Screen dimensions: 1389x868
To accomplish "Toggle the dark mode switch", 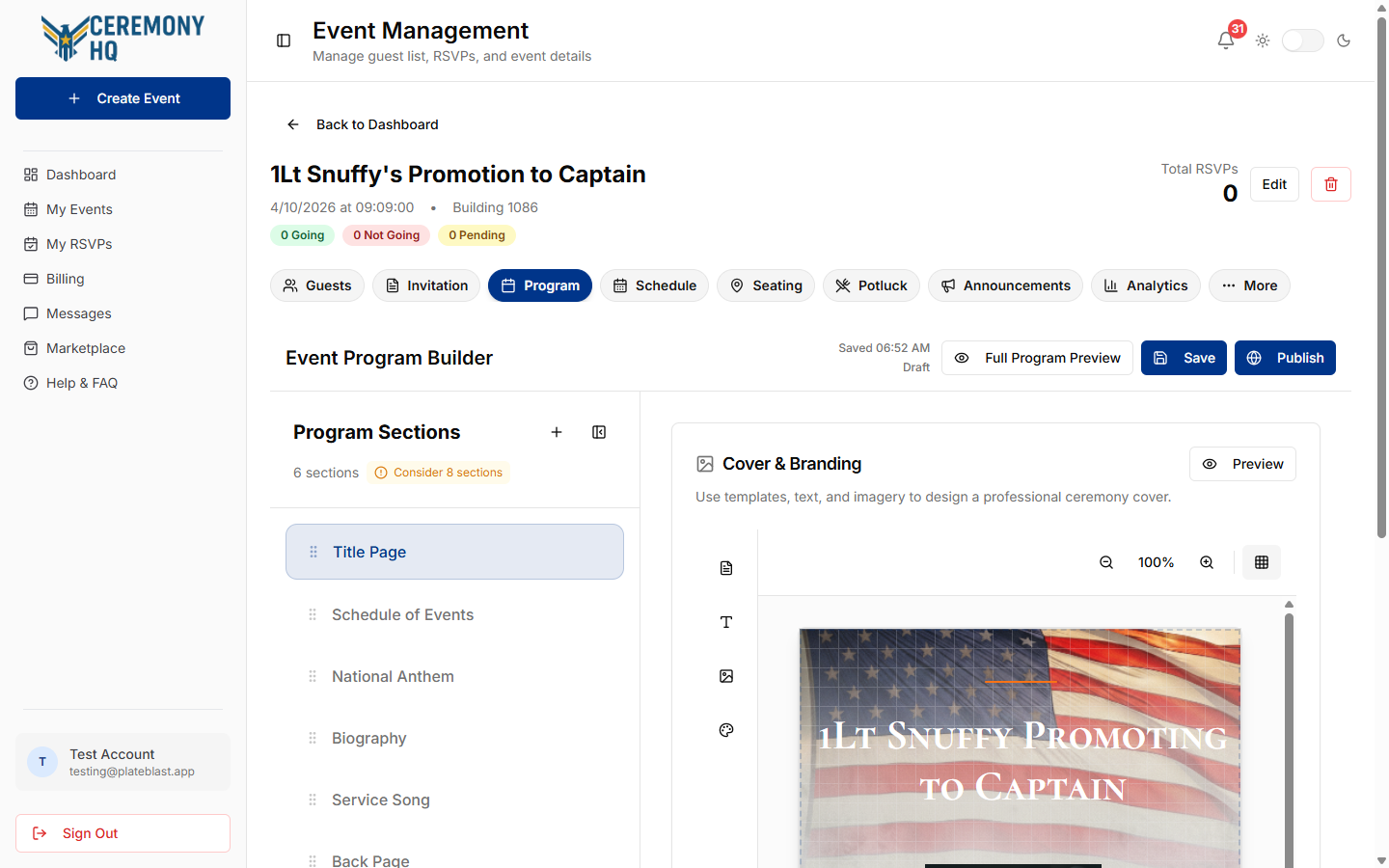I will (1302, 41).
